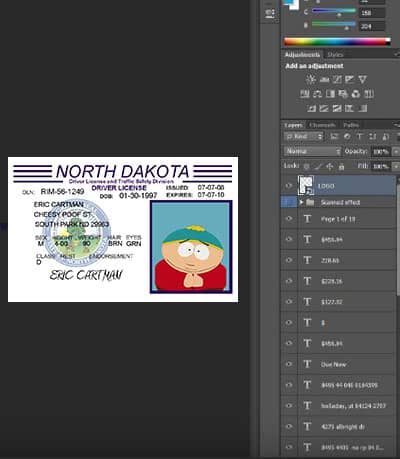Add a Levels adjustment
The image size is (400, 459).
tap(324, 79)
